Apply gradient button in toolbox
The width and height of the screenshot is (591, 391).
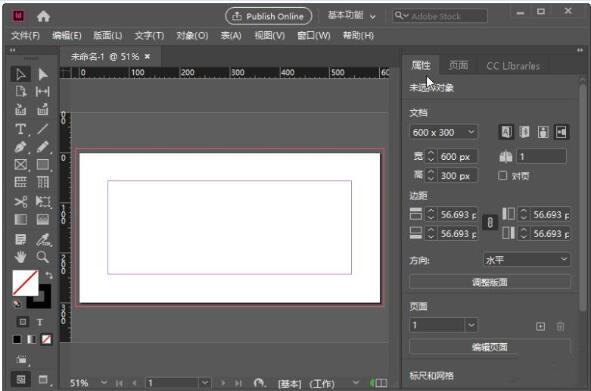31,339
